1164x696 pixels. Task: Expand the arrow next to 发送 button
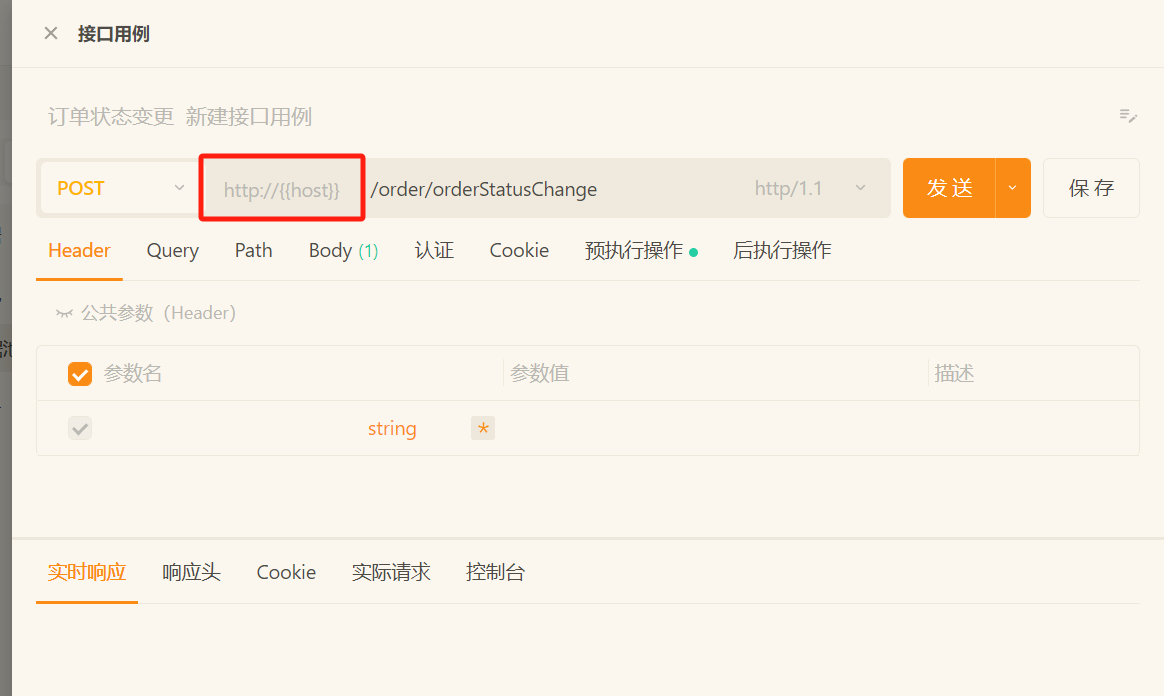1013,188
